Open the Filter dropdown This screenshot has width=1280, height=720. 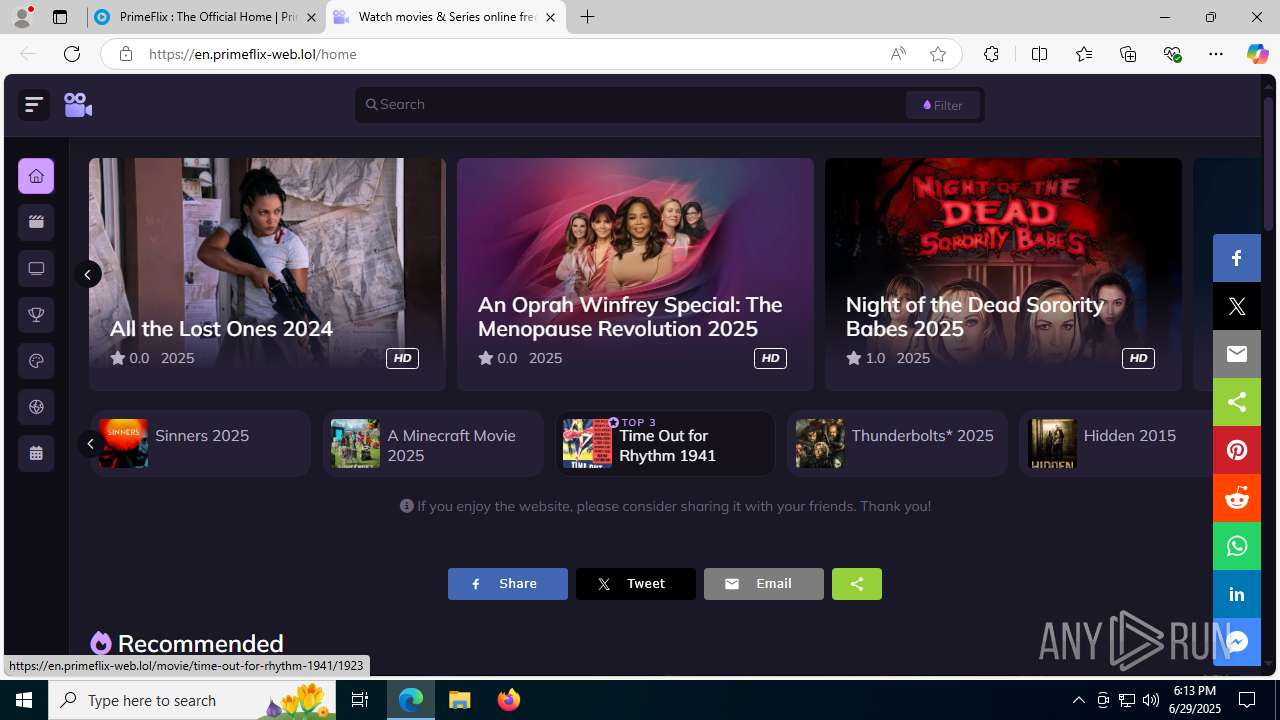[943, 105]
